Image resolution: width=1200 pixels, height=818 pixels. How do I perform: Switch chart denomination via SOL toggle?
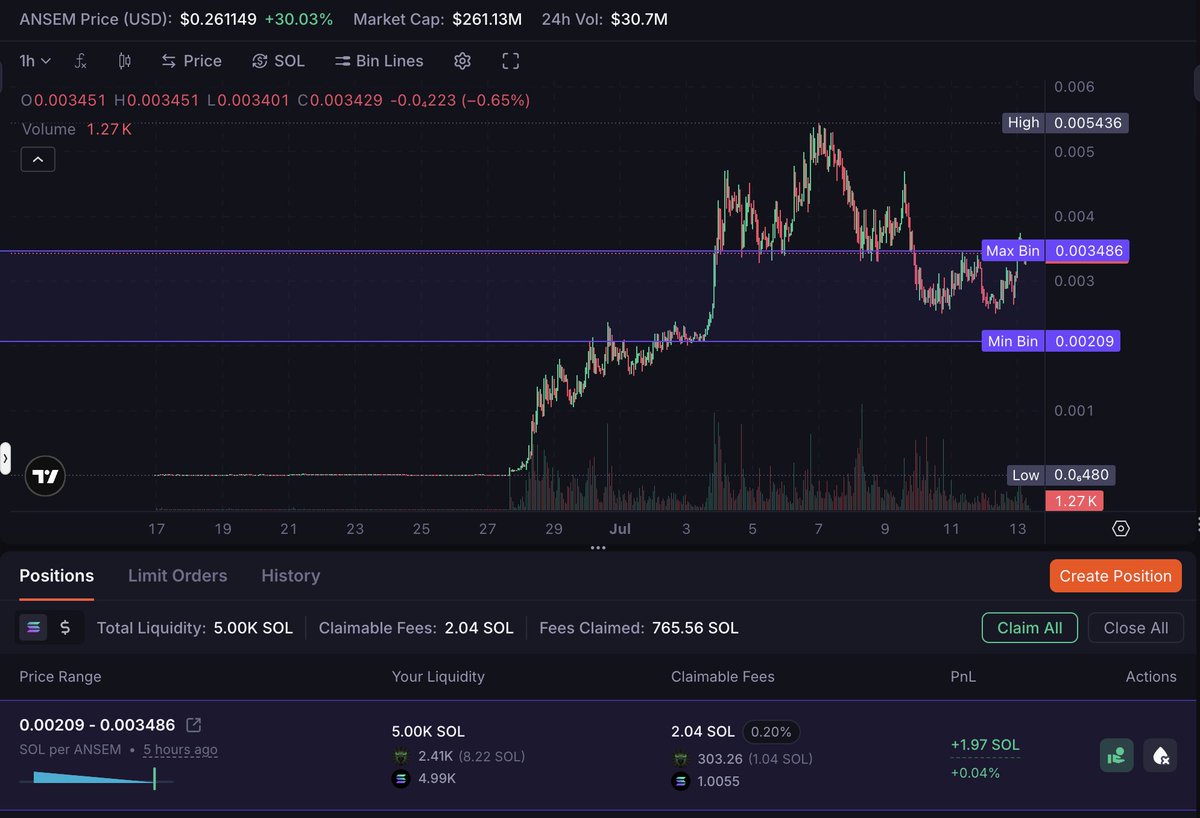[x=278, y=61]
